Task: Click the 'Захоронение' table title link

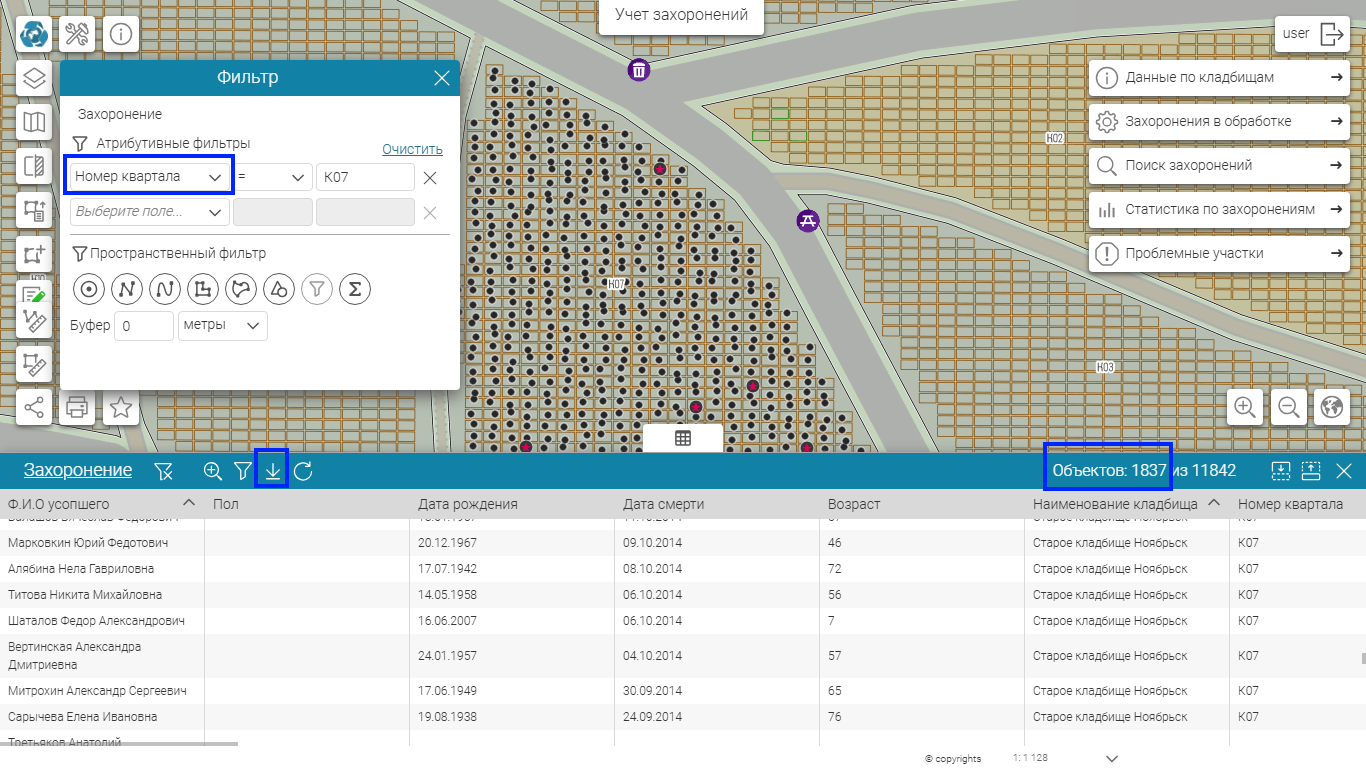Action: [x=78, y=470]
